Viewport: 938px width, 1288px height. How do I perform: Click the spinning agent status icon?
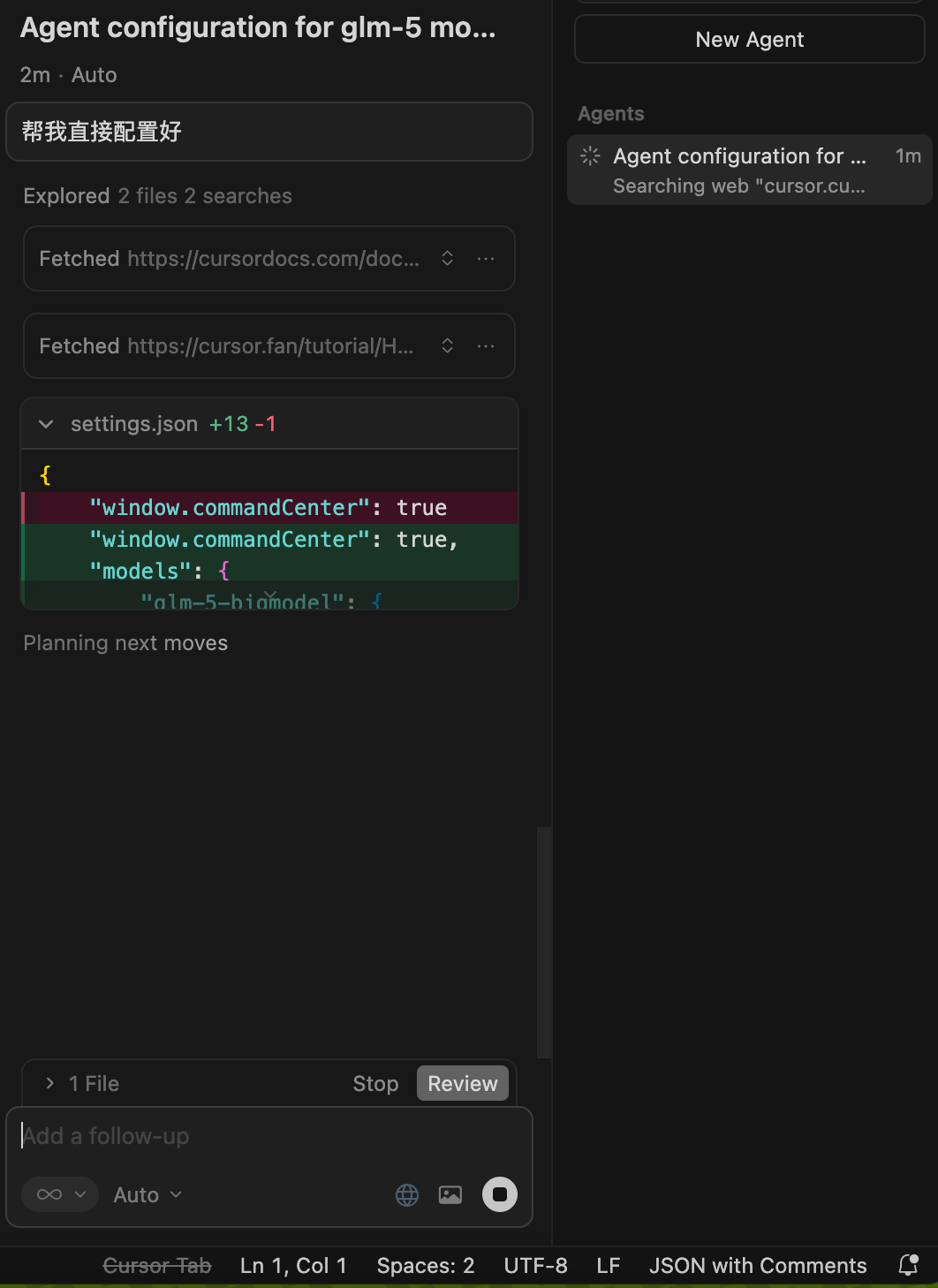[589, 155]
